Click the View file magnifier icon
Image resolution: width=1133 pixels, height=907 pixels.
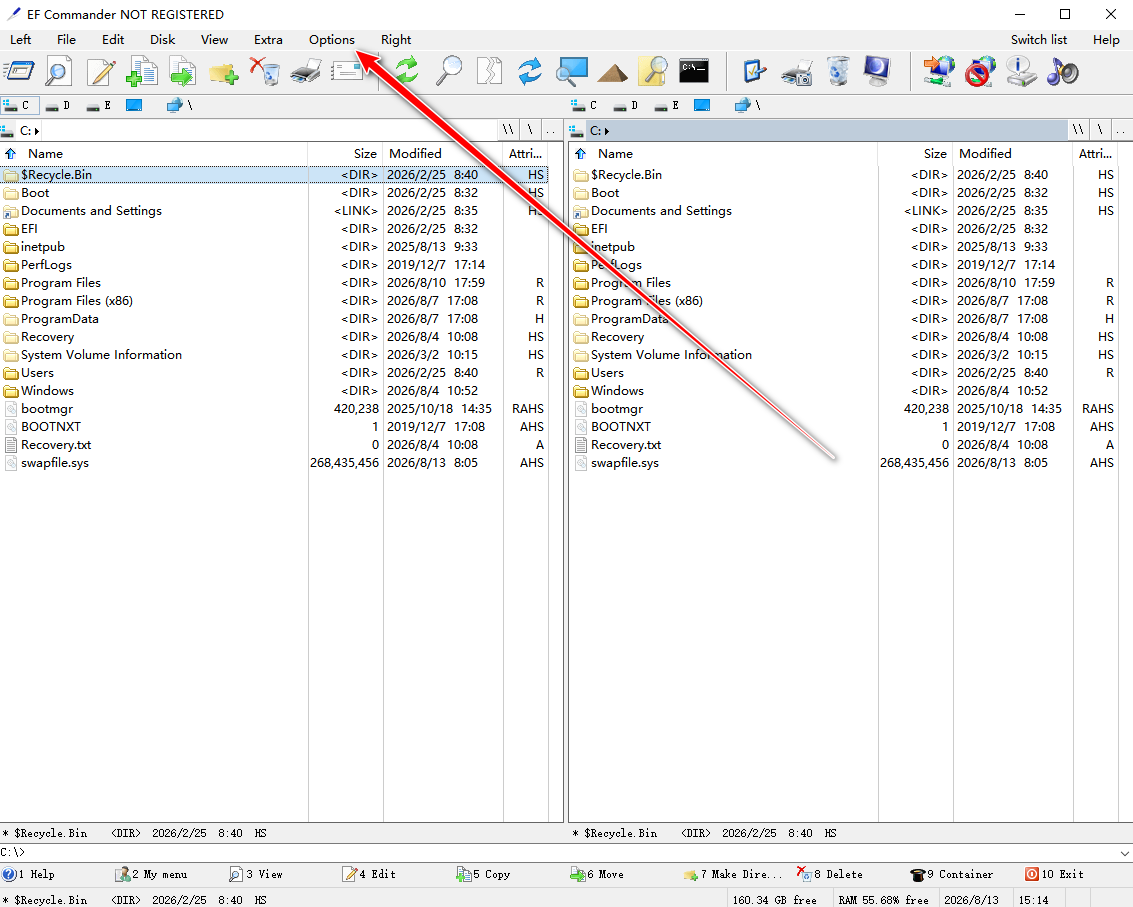point(59,71)
